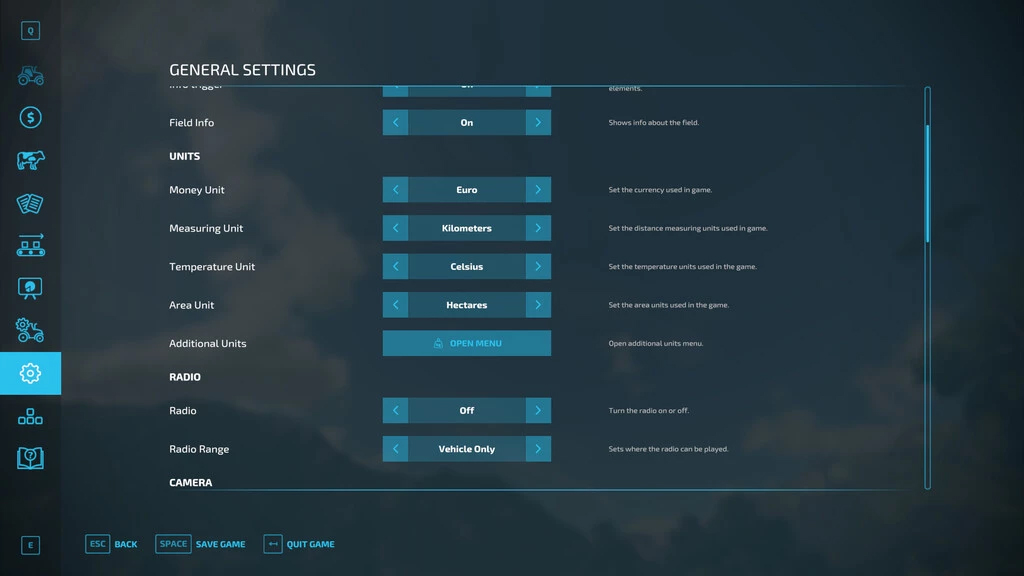Switch Temperature Unit to next option
The width and height of the screenshot is (1024, 576).
click(x=538, y=267)
